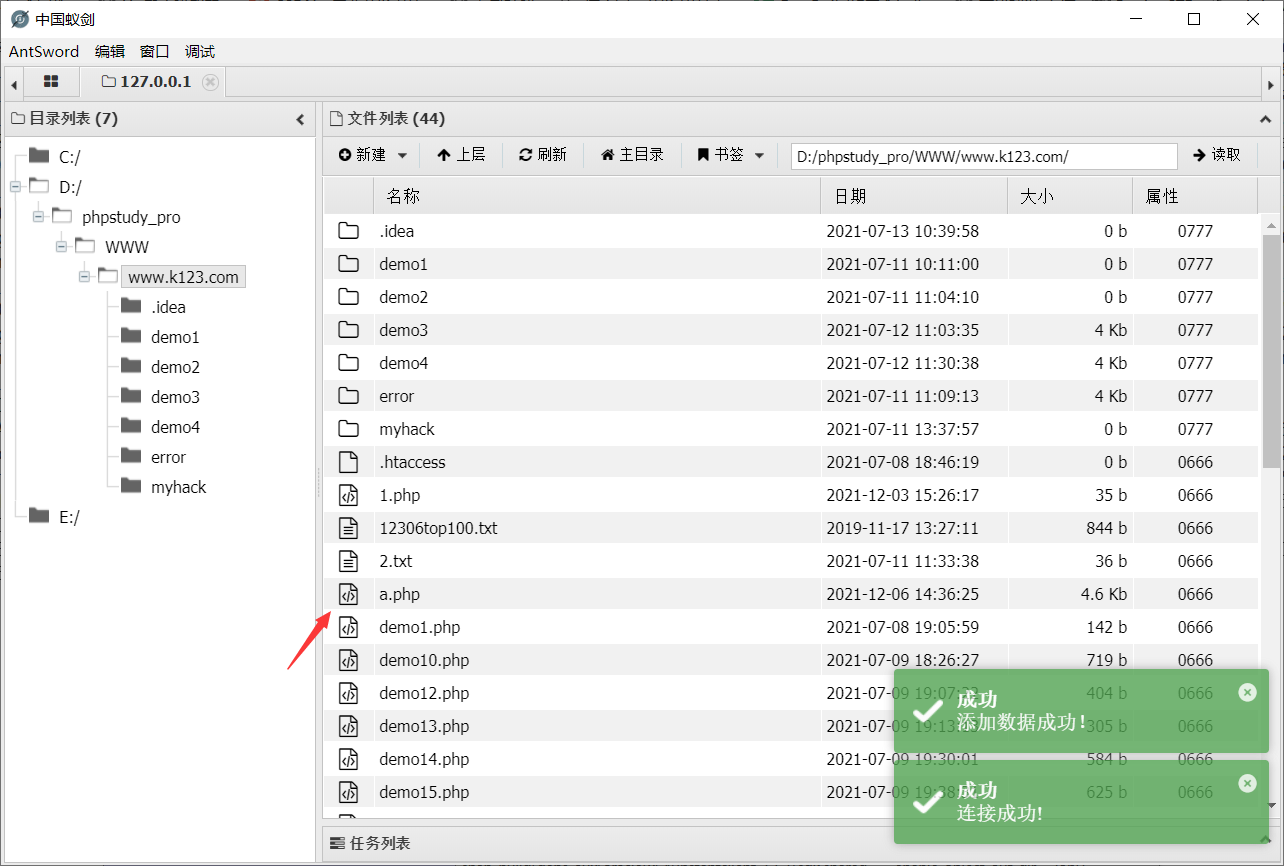Open the home grid tab icon
Image resolution: width=1284 pixels, height=866 pixels.
(x=51, y=81)
